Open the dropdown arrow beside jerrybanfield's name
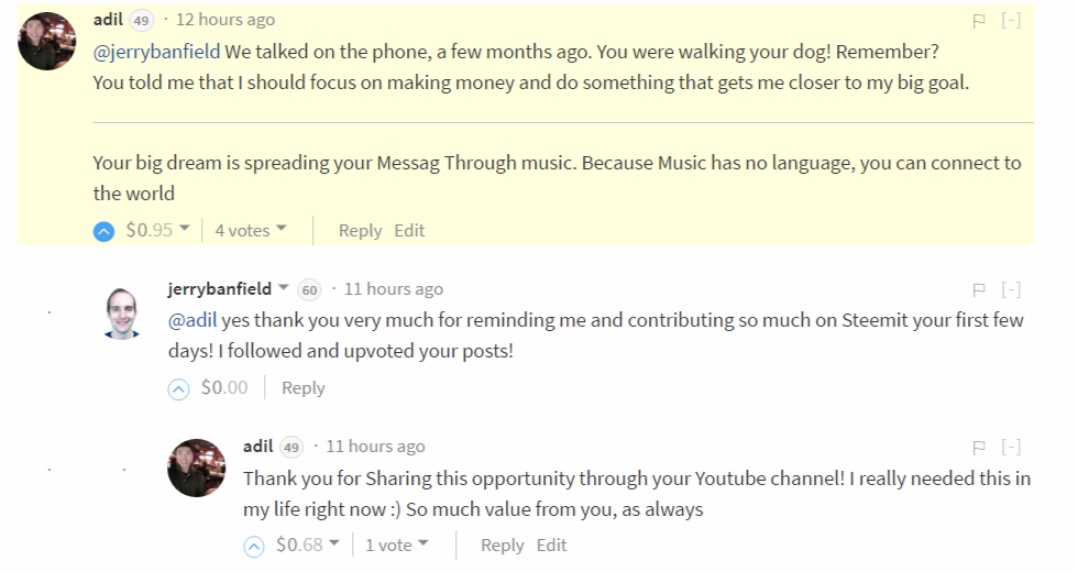 (284, 289)
